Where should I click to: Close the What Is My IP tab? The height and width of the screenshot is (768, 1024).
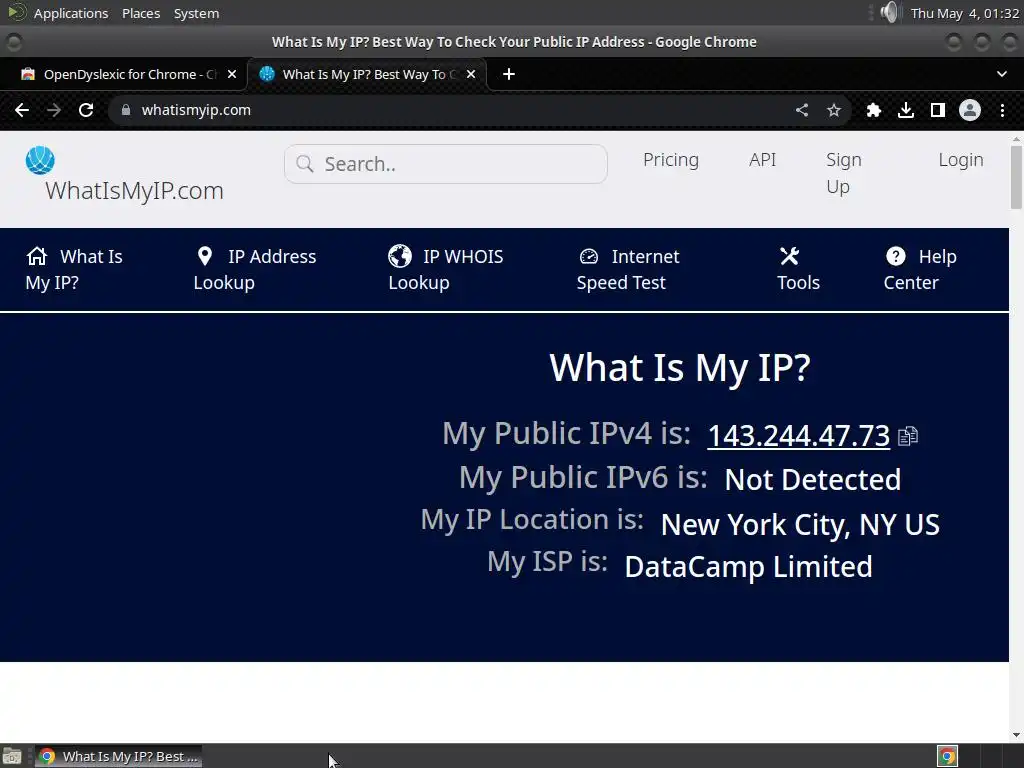click(471, 74)
